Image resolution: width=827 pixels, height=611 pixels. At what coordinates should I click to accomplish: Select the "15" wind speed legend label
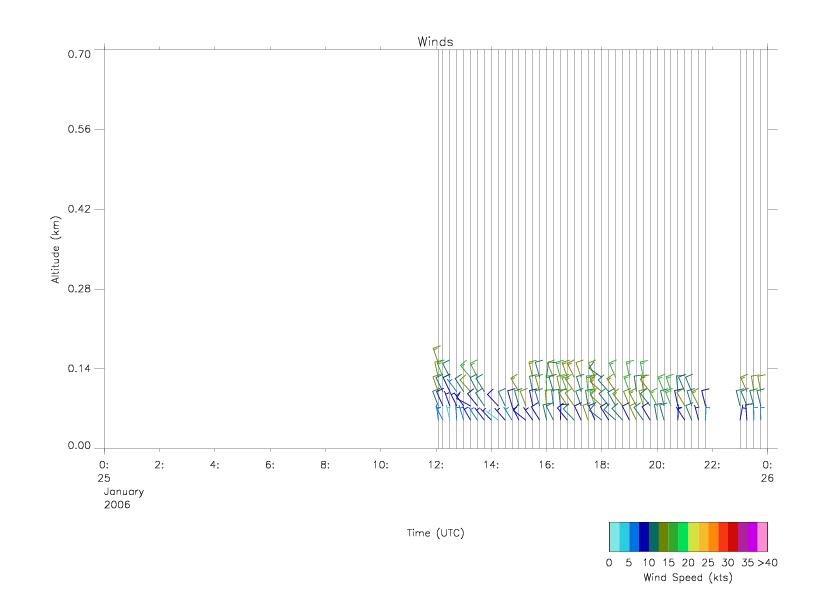pyautogui.click(x=668, y=562)
